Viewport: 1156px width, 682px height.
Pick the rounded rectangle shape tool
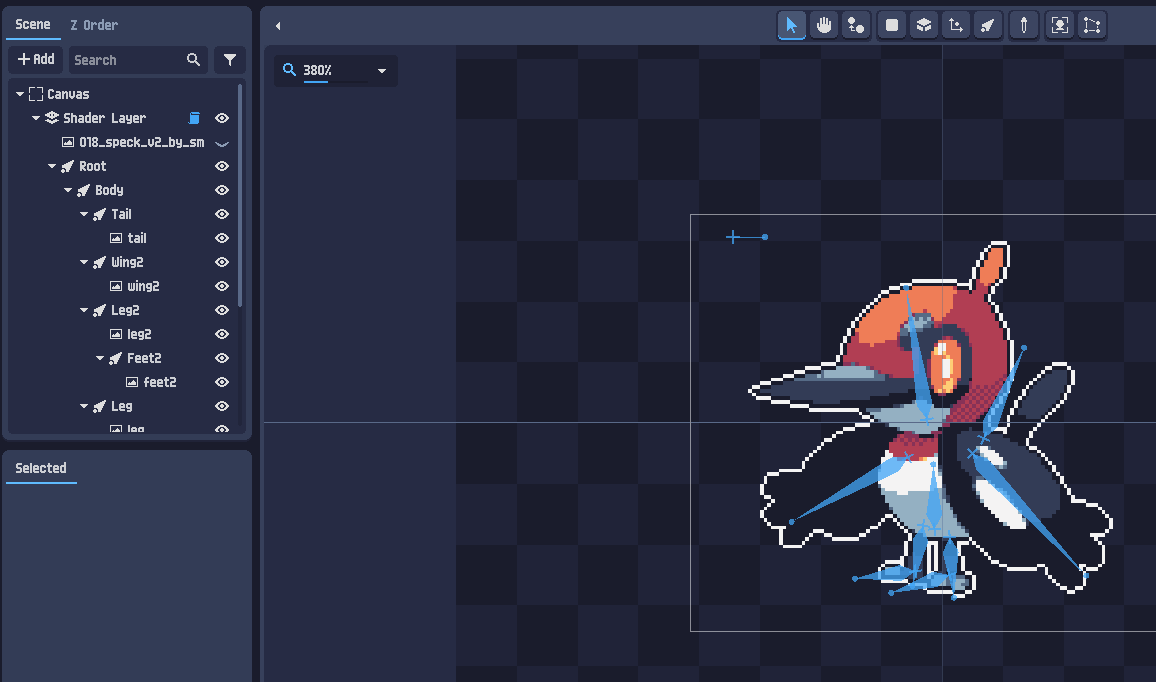click(x=891, y=25)
